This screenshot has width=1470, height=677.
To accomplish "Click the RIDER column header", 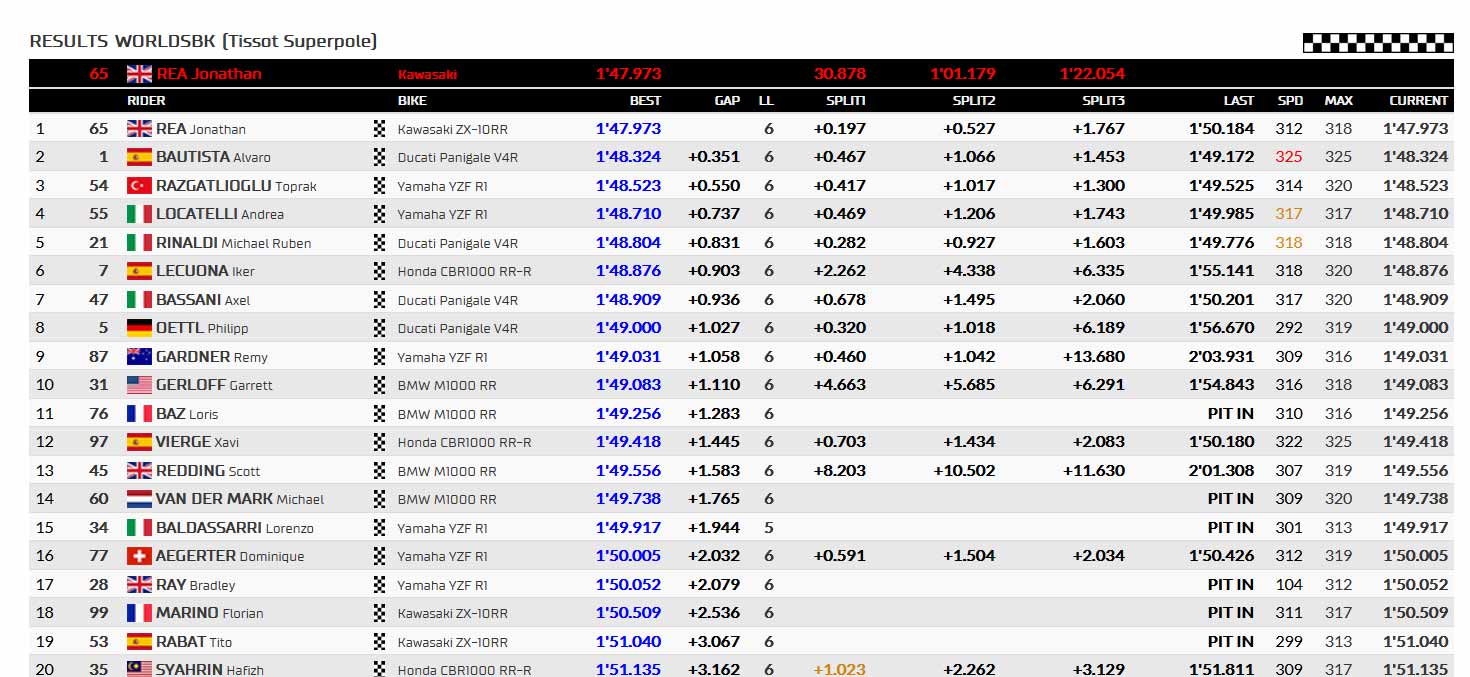I will coord(146,100).
